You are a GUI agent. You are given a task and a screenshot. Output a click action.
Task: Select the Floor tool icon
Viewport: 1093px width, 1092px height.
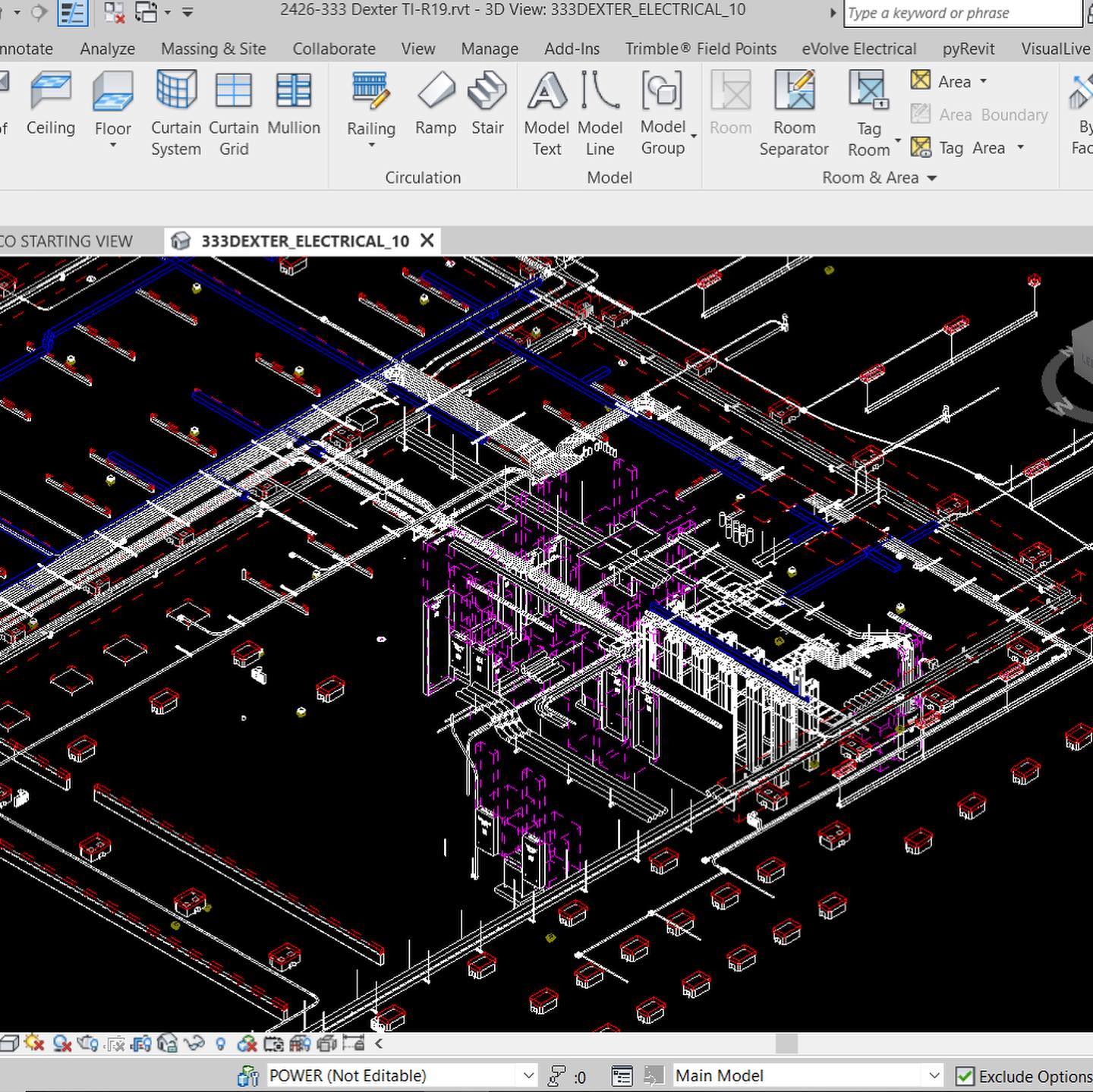pyautogui.click(x=113, y=93)
